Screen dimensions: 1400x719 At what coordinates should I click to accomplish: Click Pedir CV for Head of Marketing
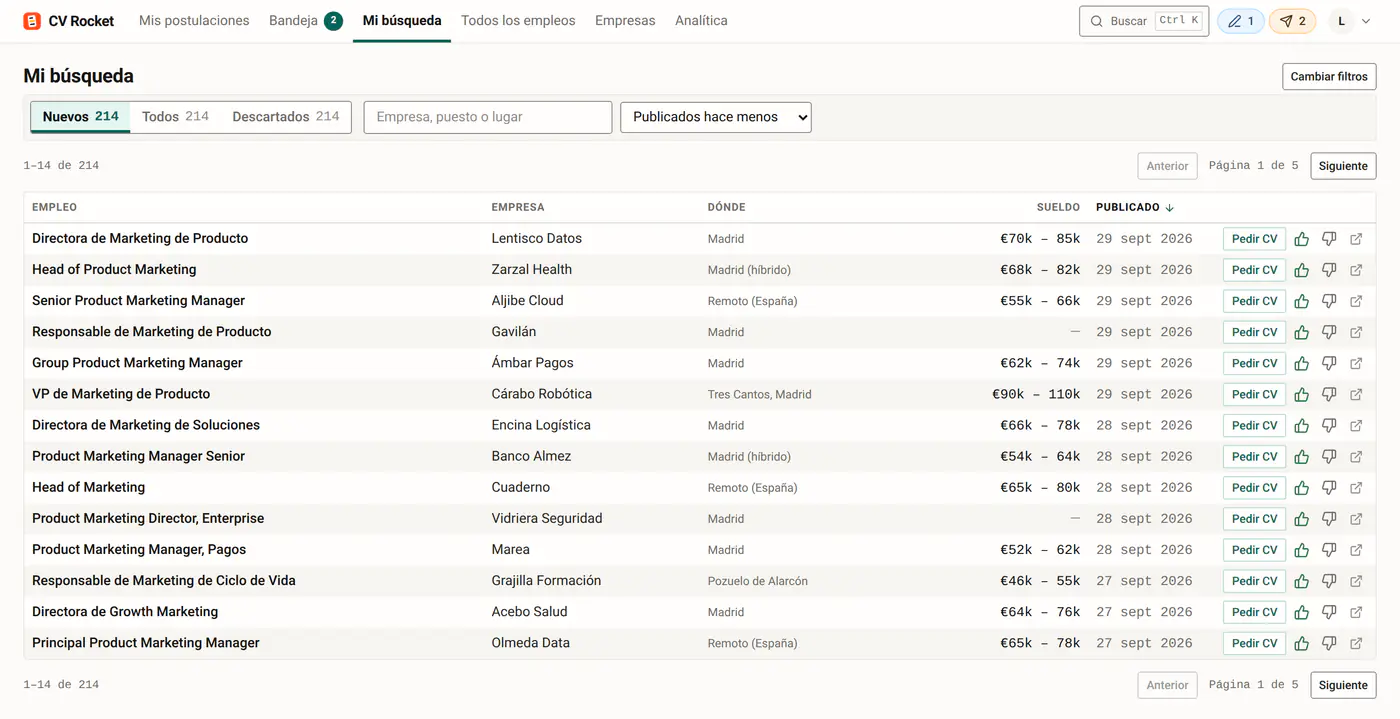coord(1254,487)
